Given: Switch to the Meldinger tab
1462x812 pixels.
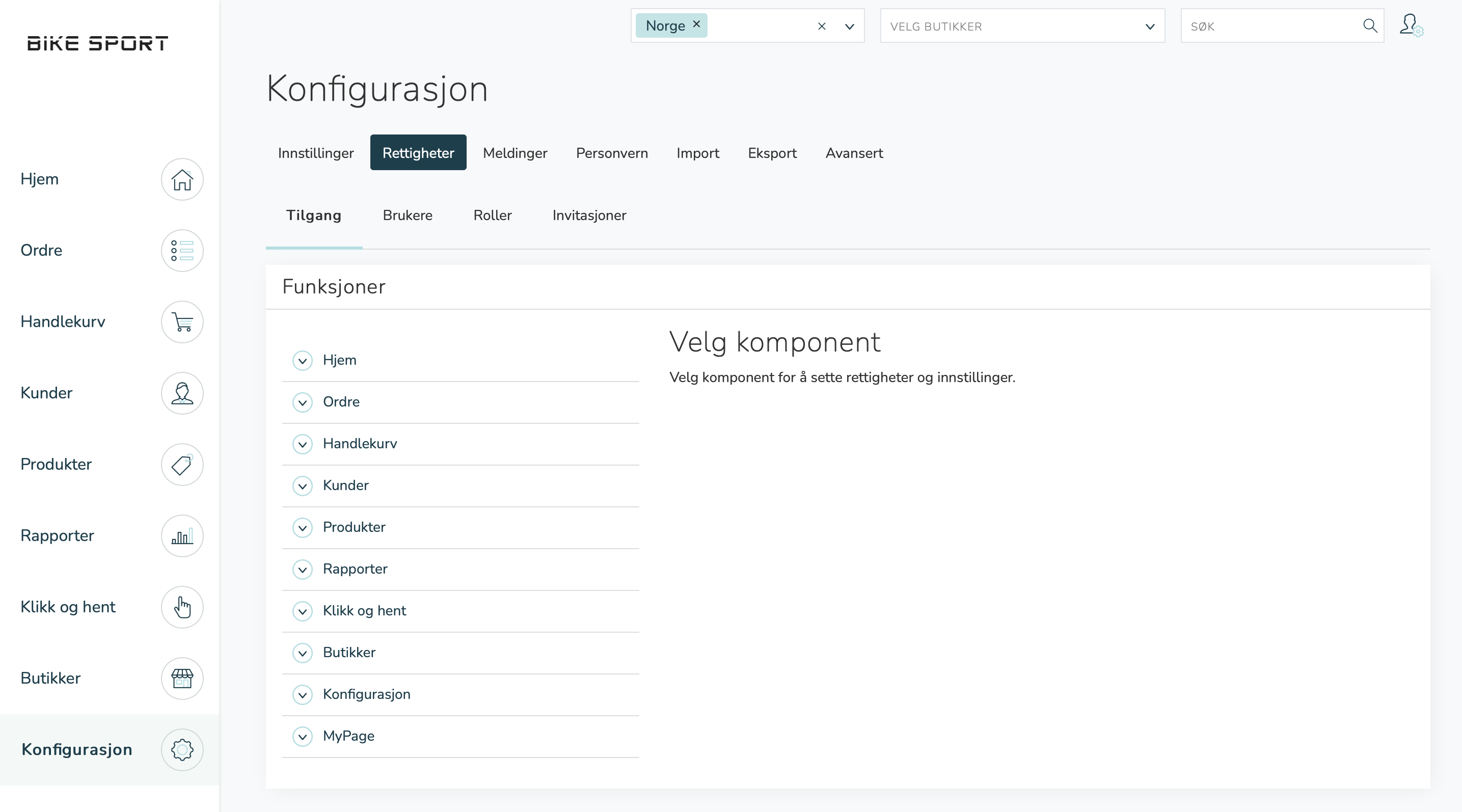Looking at the screenshot, I should point(515,153).
